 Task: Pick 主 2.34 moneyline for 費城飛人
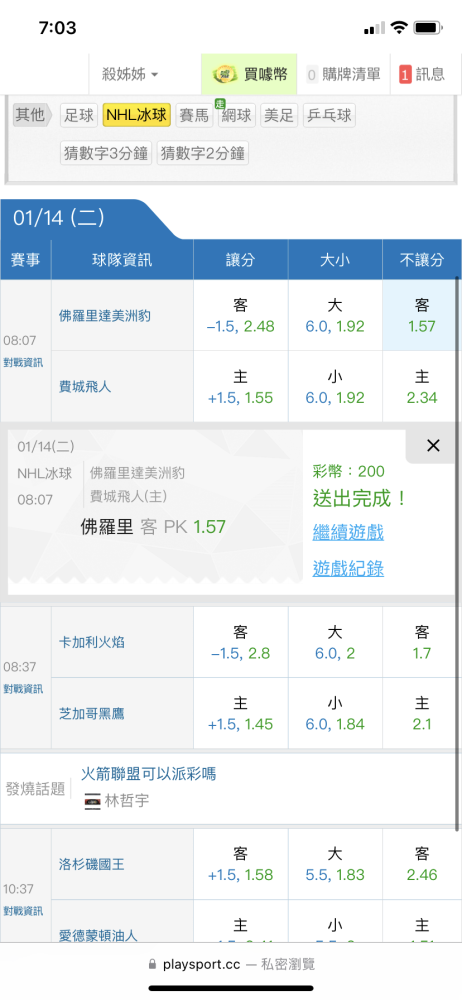pyautogui.click(x=422, y=386)
